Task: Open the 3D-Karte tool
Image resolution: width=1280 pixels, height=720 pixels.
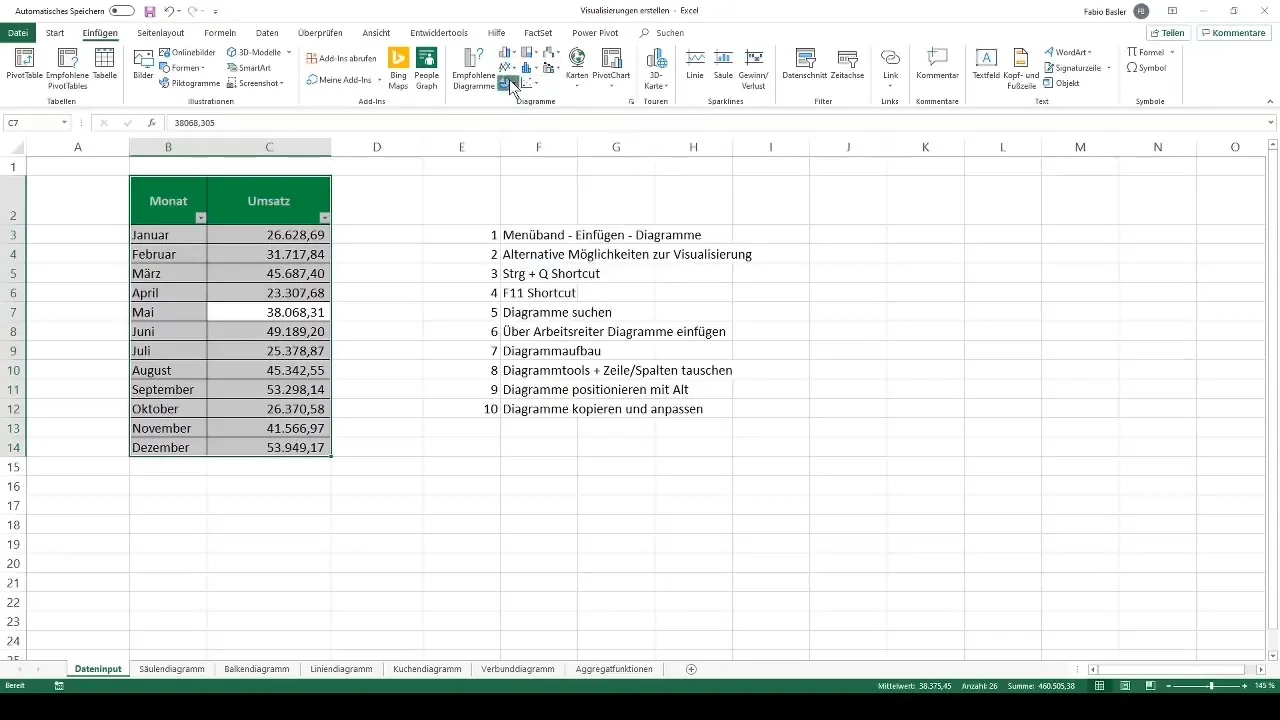Action: 656,68
